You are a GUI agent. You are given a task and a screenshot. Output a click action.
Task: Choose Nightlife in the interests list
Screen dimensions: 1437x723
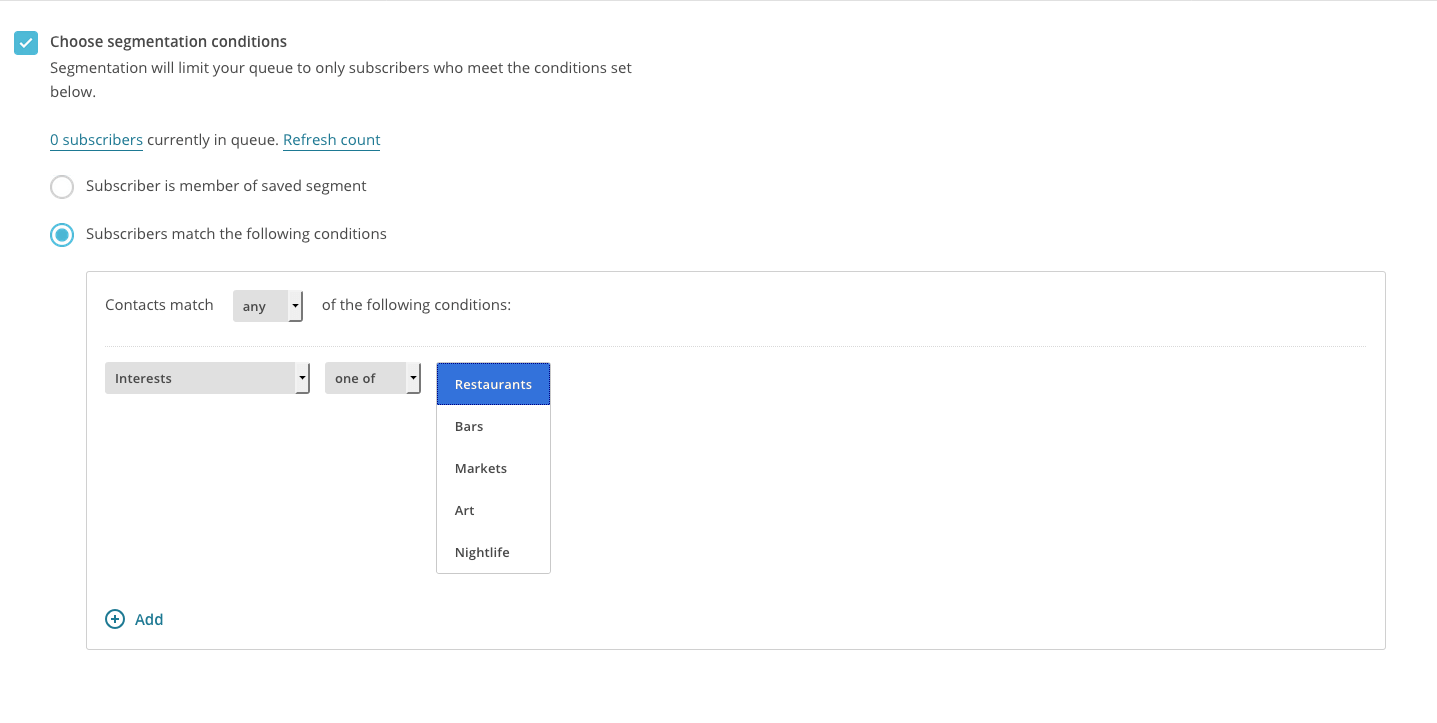(x=482, y=552)
